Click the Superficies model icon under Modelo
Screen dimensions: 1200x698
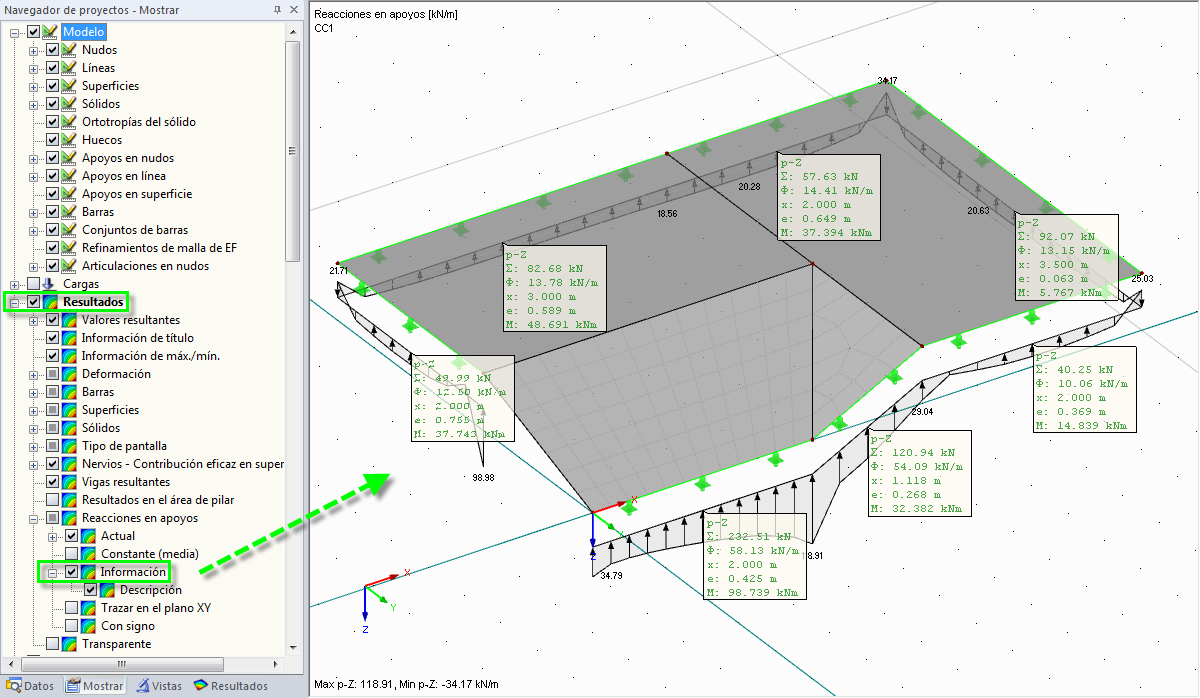(x=69, y=86)
